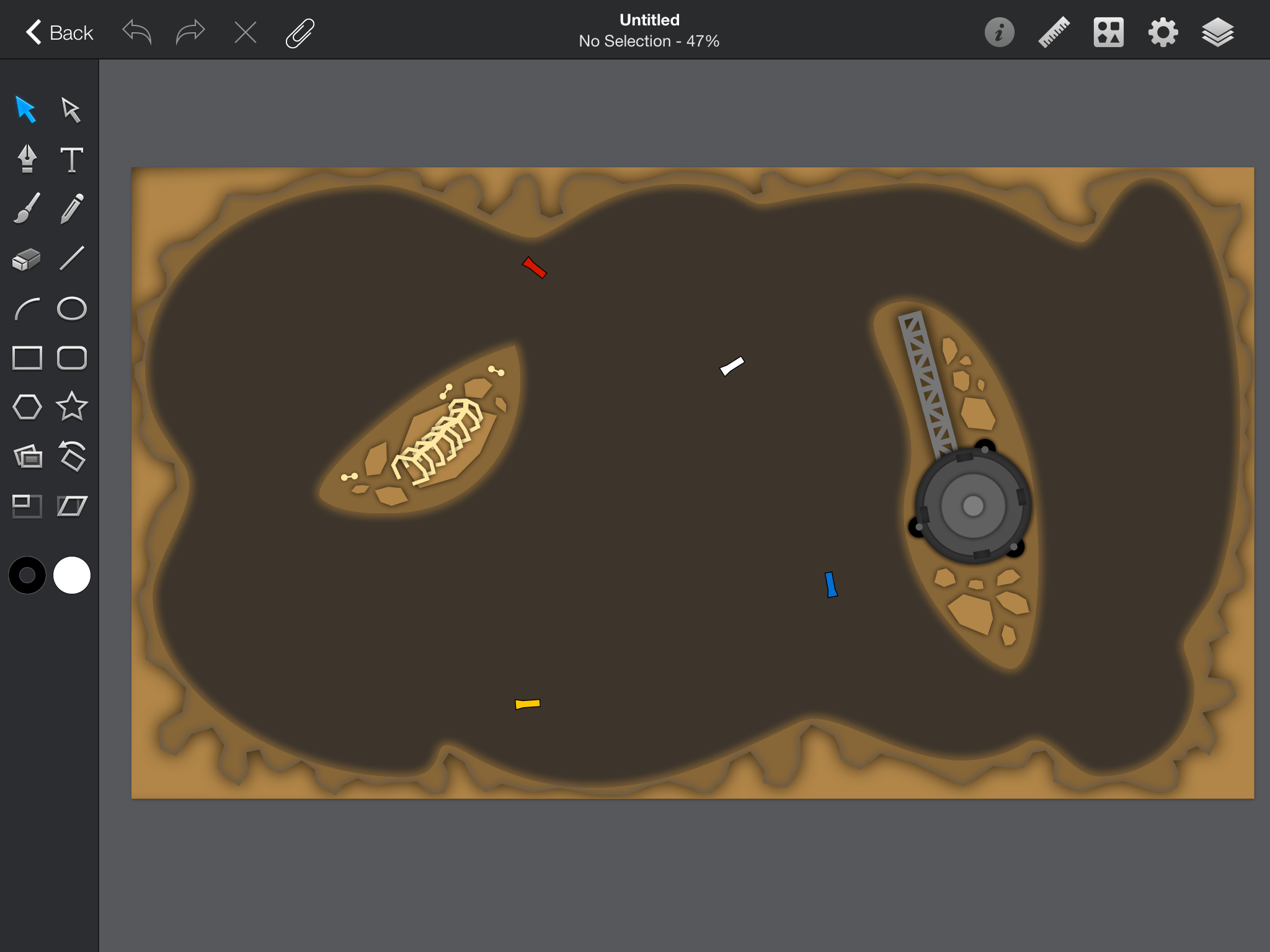Select the Brush tool

point(27,208)
